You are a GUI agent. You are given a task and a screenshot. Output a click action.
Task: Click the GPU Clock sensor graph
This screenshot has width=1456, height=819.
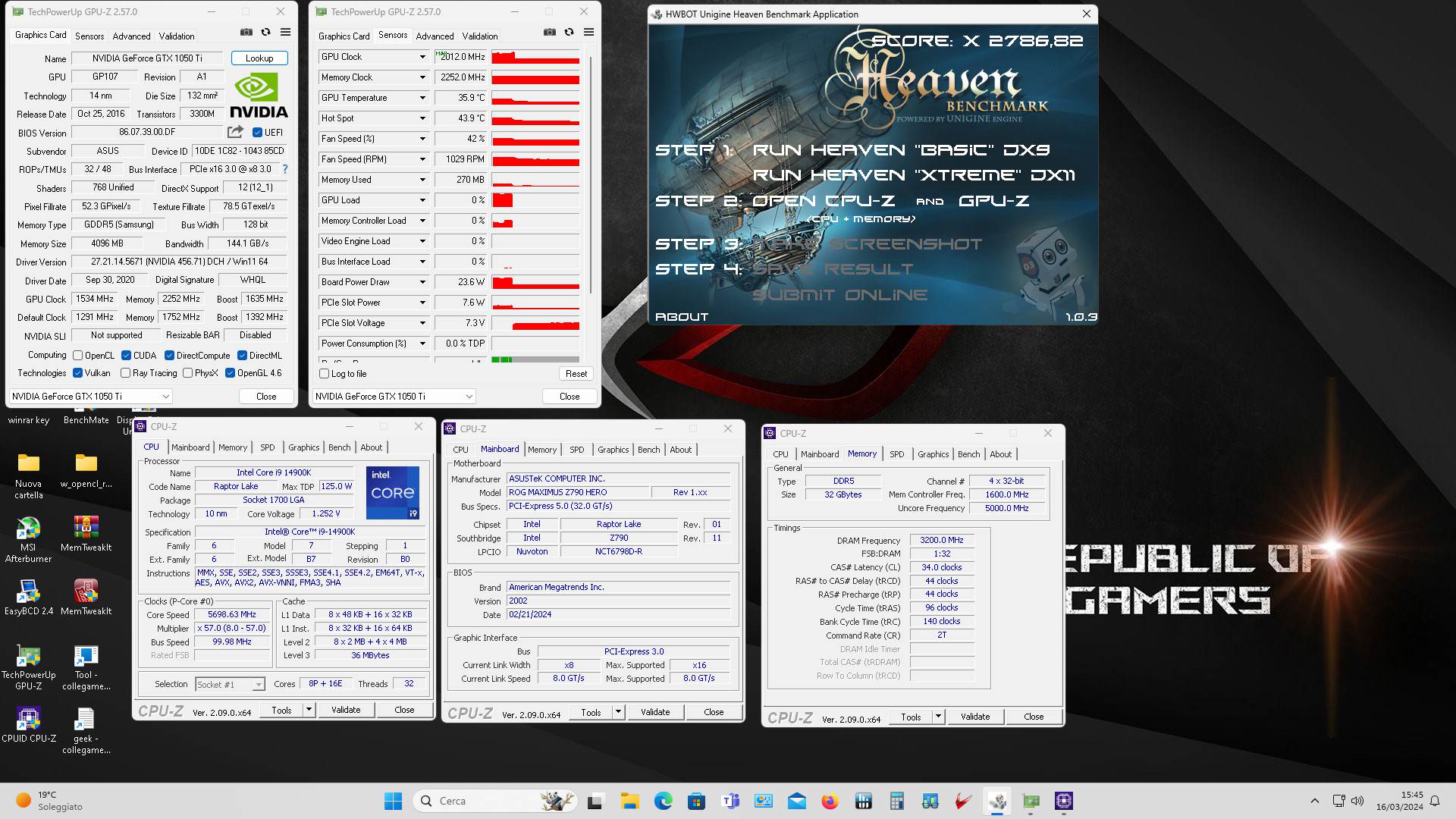(x=535, y=57)
